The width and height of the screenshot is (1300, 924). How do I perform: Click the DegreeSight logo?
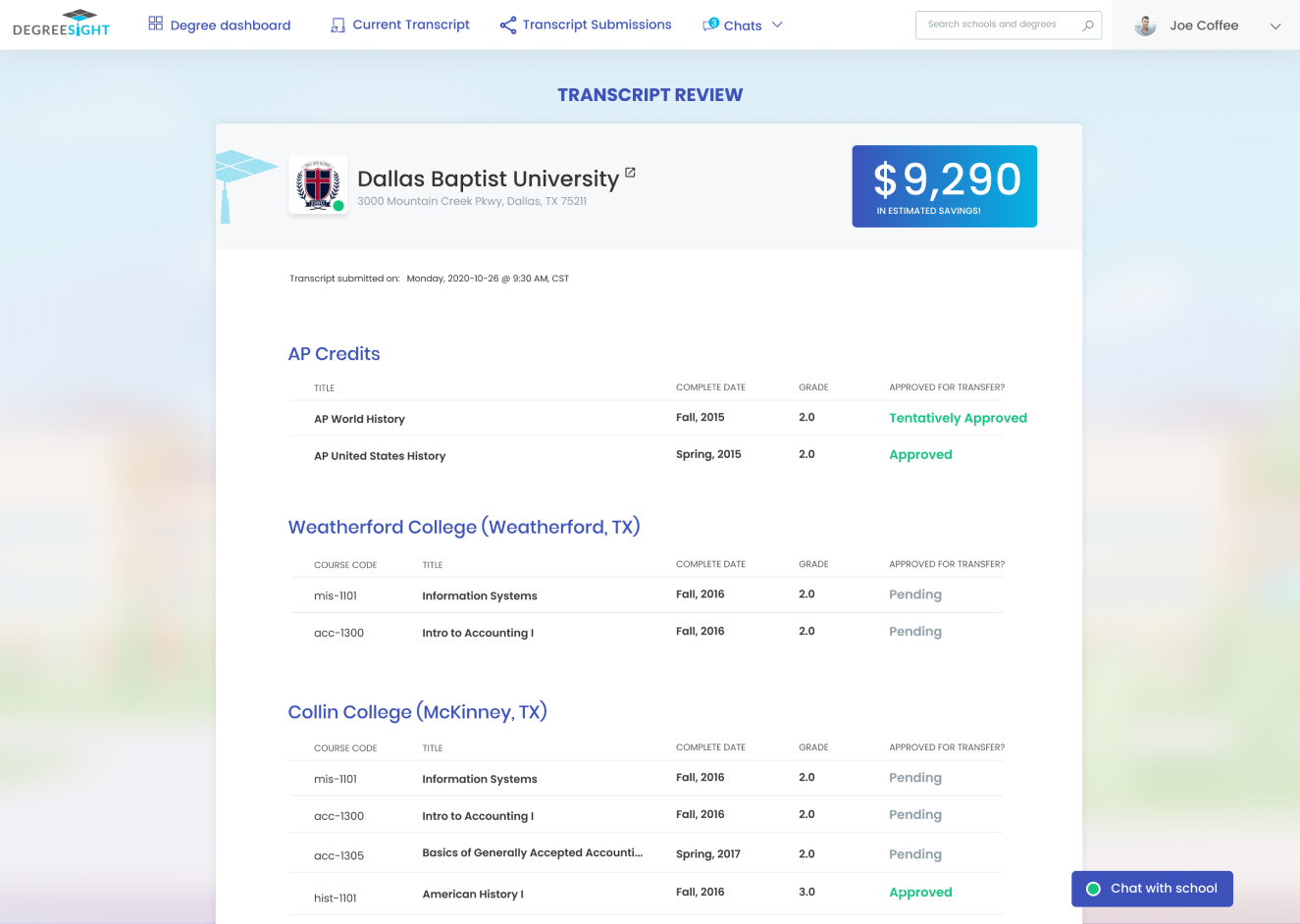[x=61, y=24]
